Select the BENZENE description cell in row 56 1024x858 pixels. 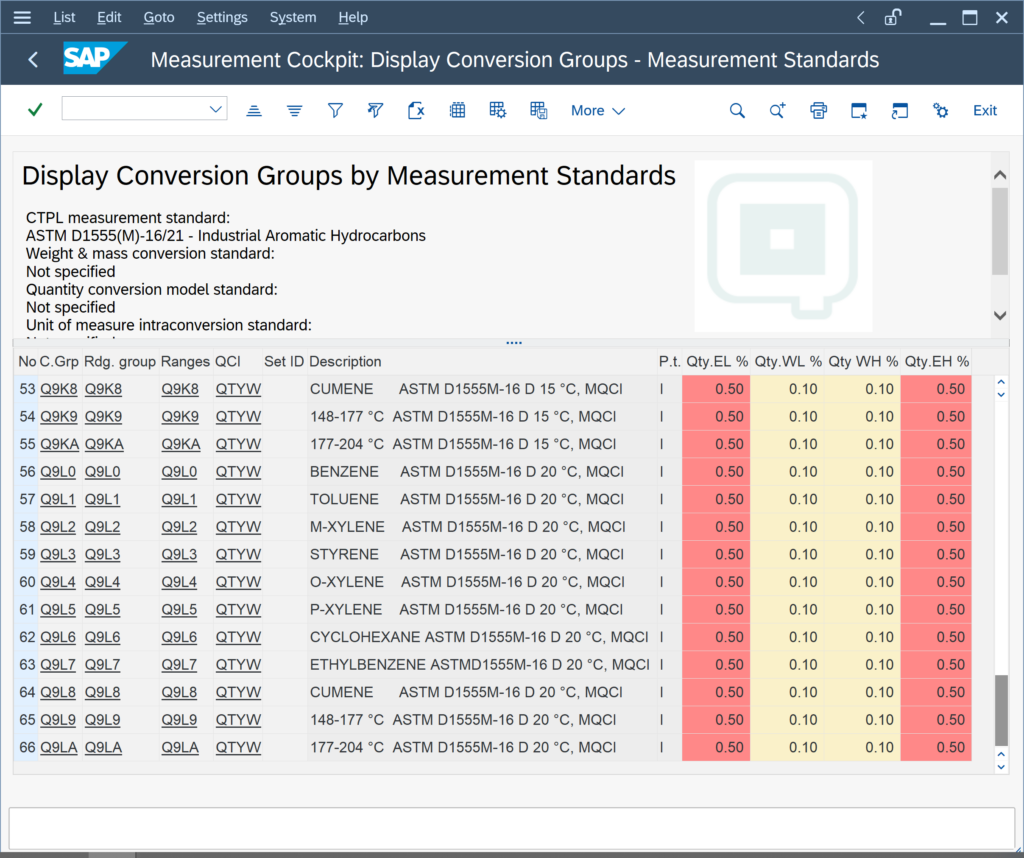click(x=482, y=472)
